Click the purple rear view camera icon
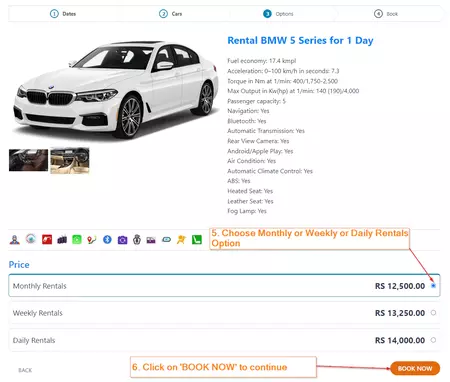450x382 pixels. 122,240
